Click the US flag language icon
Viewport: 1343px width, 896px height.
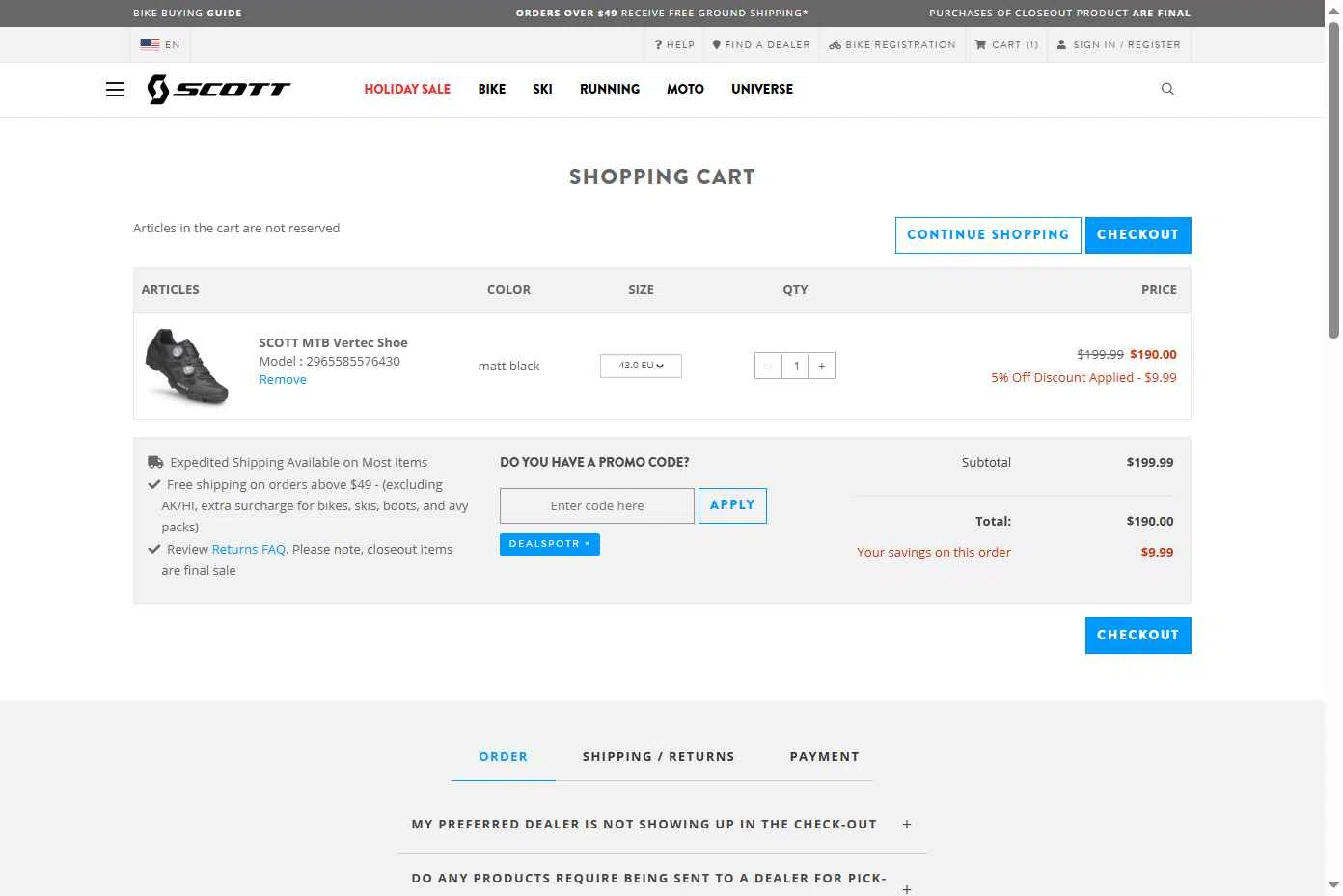pos(150,44)
